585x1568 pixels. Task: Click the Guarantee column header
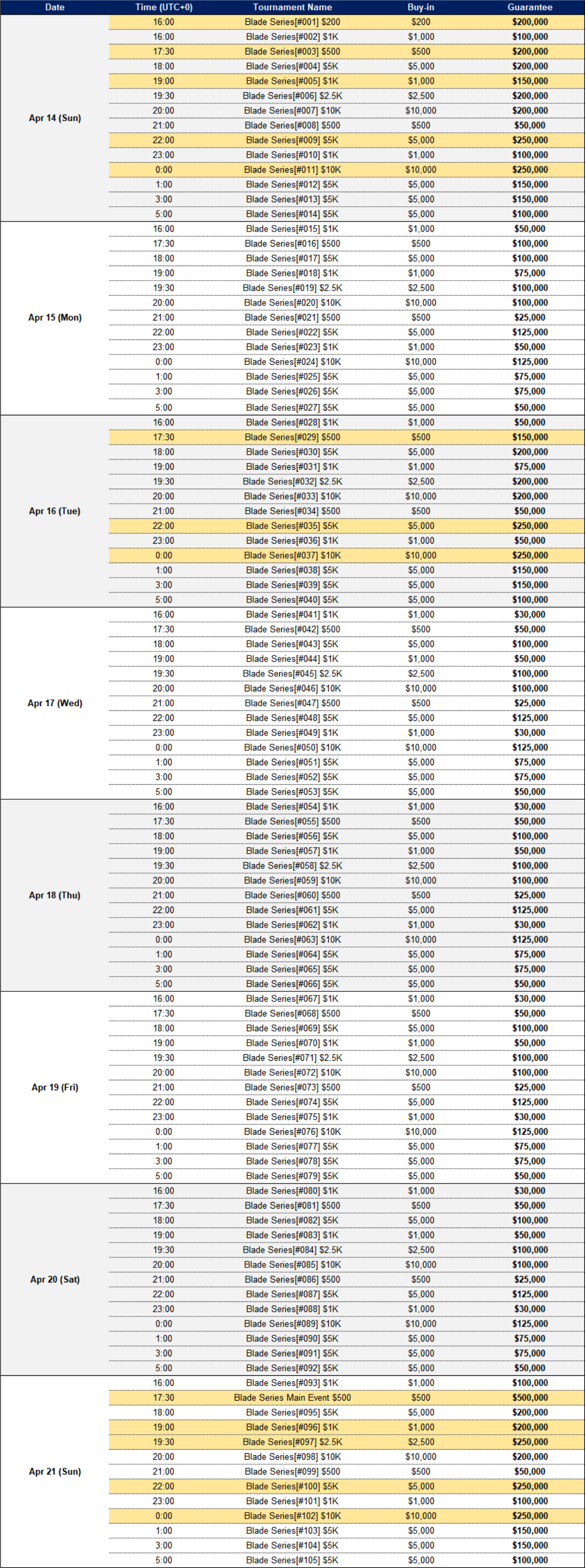(530, 7)
